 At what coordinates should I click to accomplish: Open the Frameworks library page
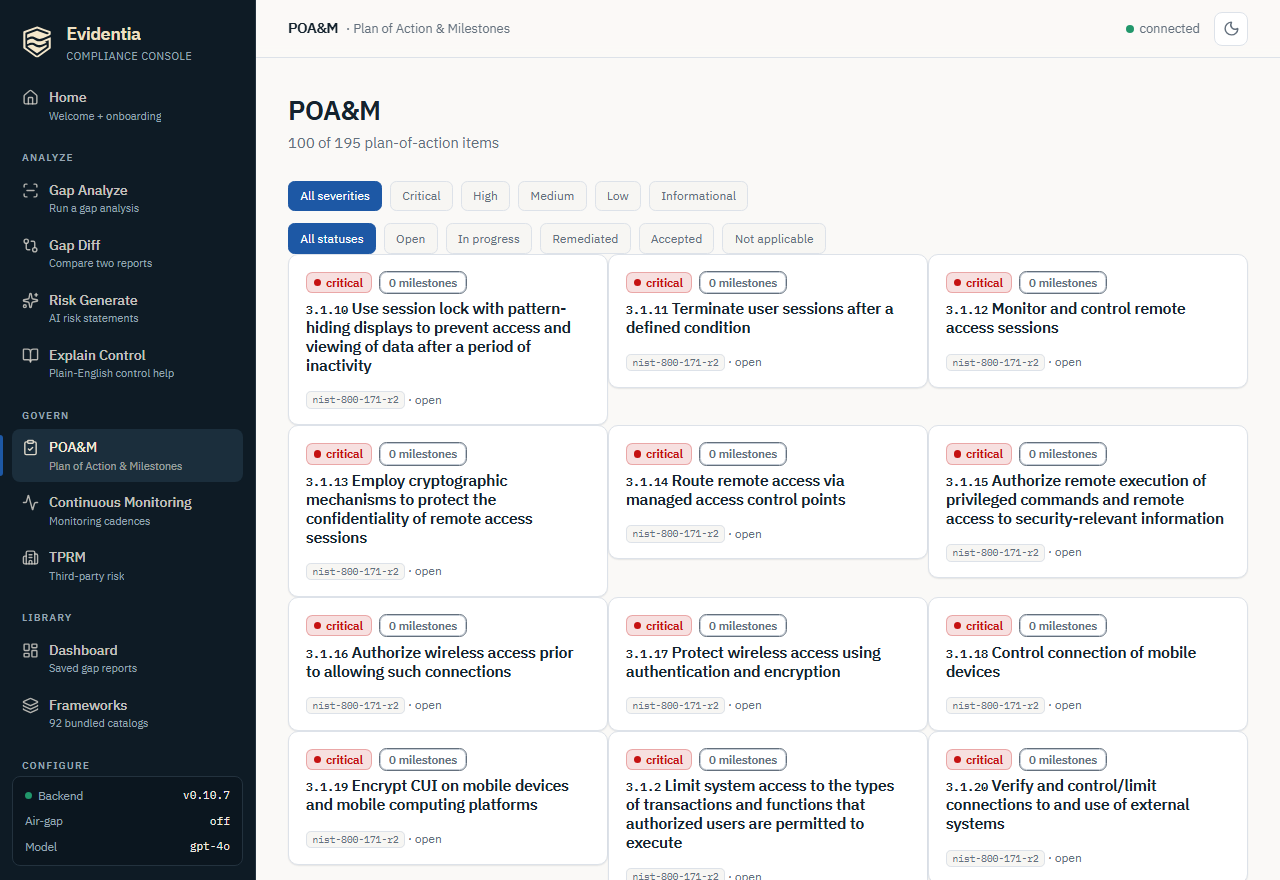pos(128,714)
